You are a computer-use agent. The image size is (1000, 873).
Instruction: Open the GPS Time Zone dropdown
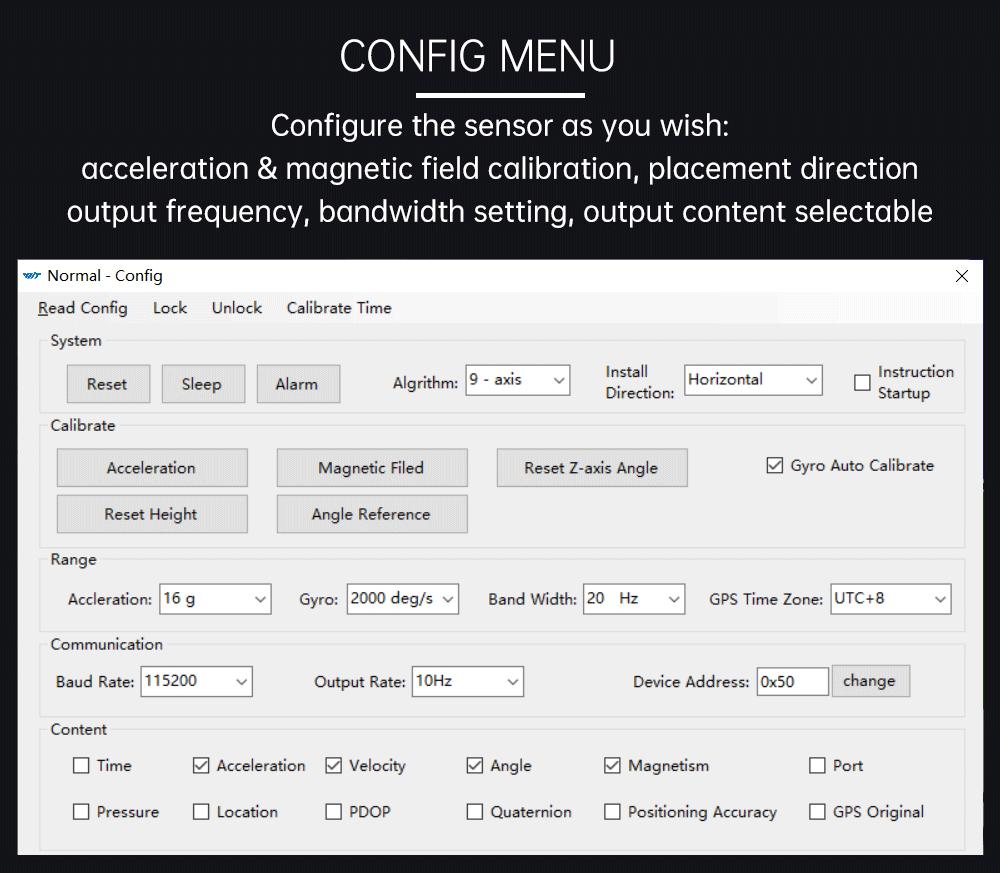pyautogui.click(x=890, y=599)
